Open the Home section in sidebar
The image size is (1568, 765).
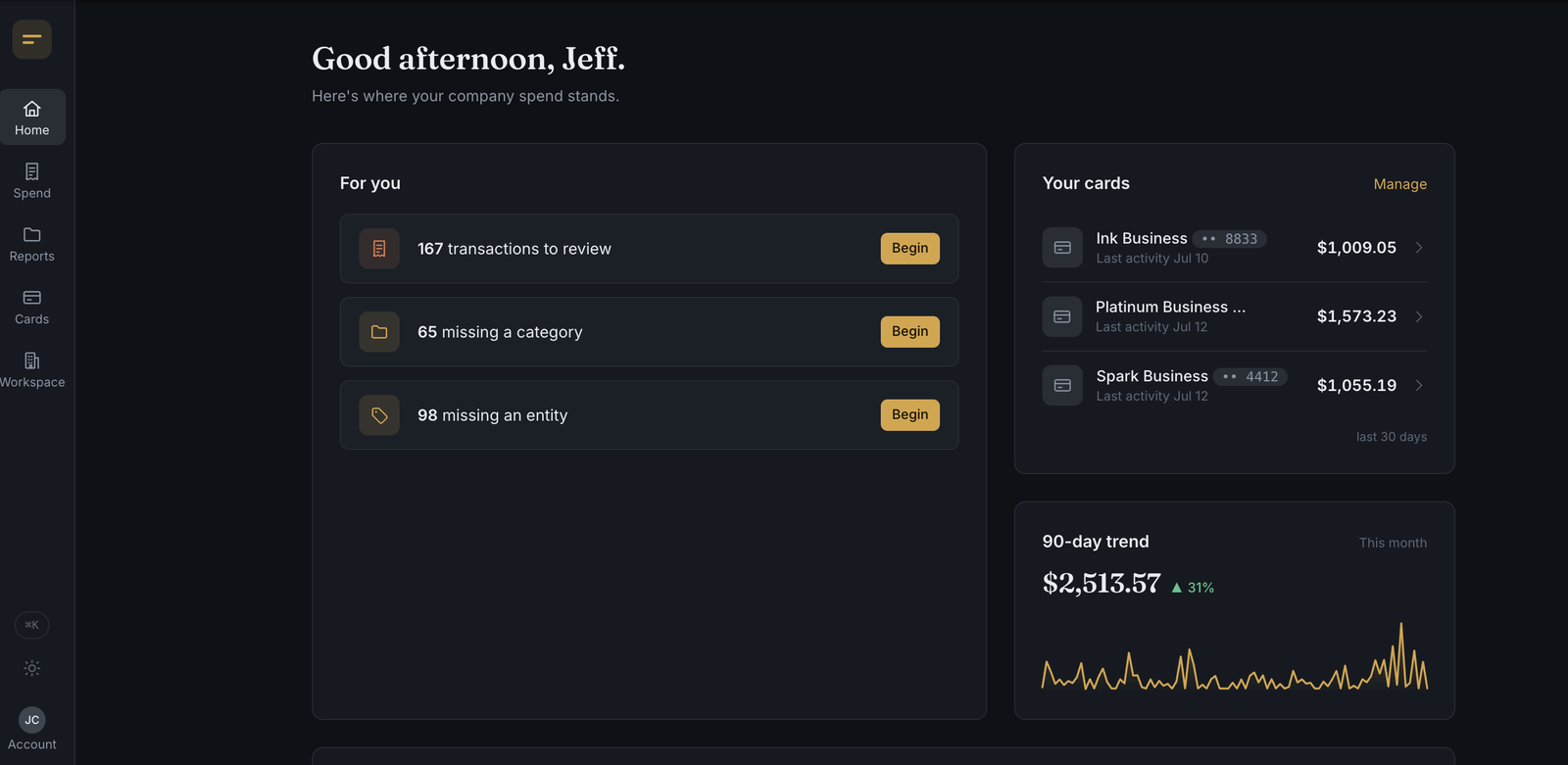click(x=32, y=118)
